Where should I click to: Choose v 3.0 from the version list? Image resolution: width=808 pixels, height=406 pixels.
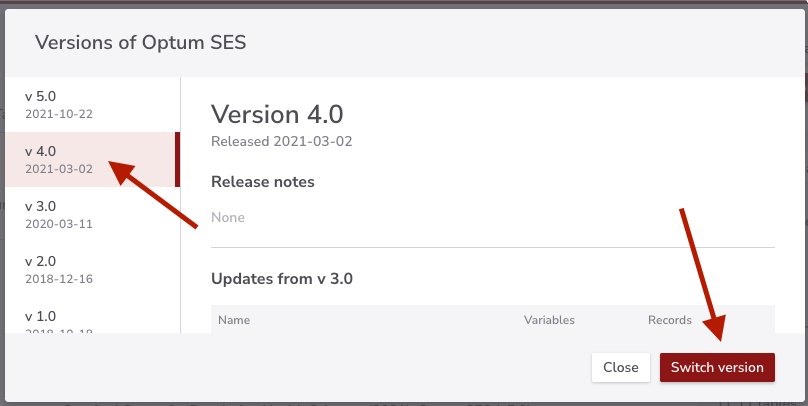point(93,214)
